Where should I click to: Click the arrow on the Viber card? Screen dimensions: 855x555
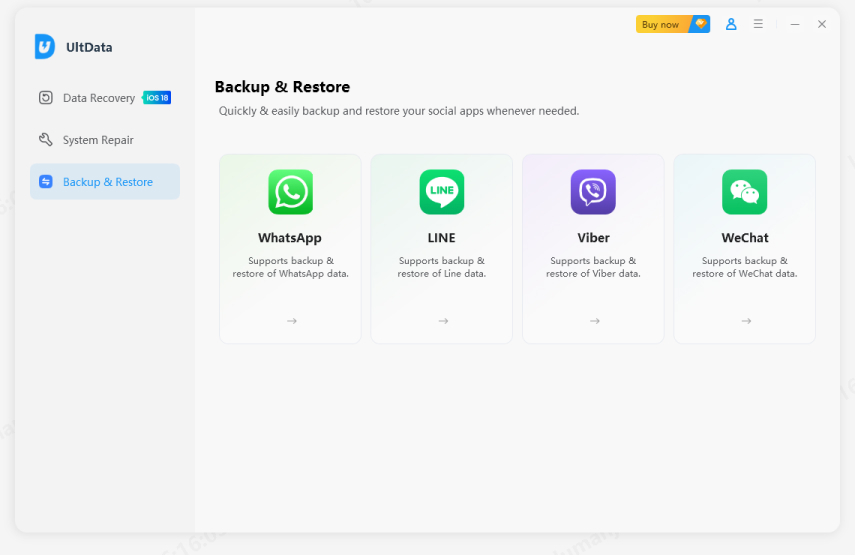point(595,321)
